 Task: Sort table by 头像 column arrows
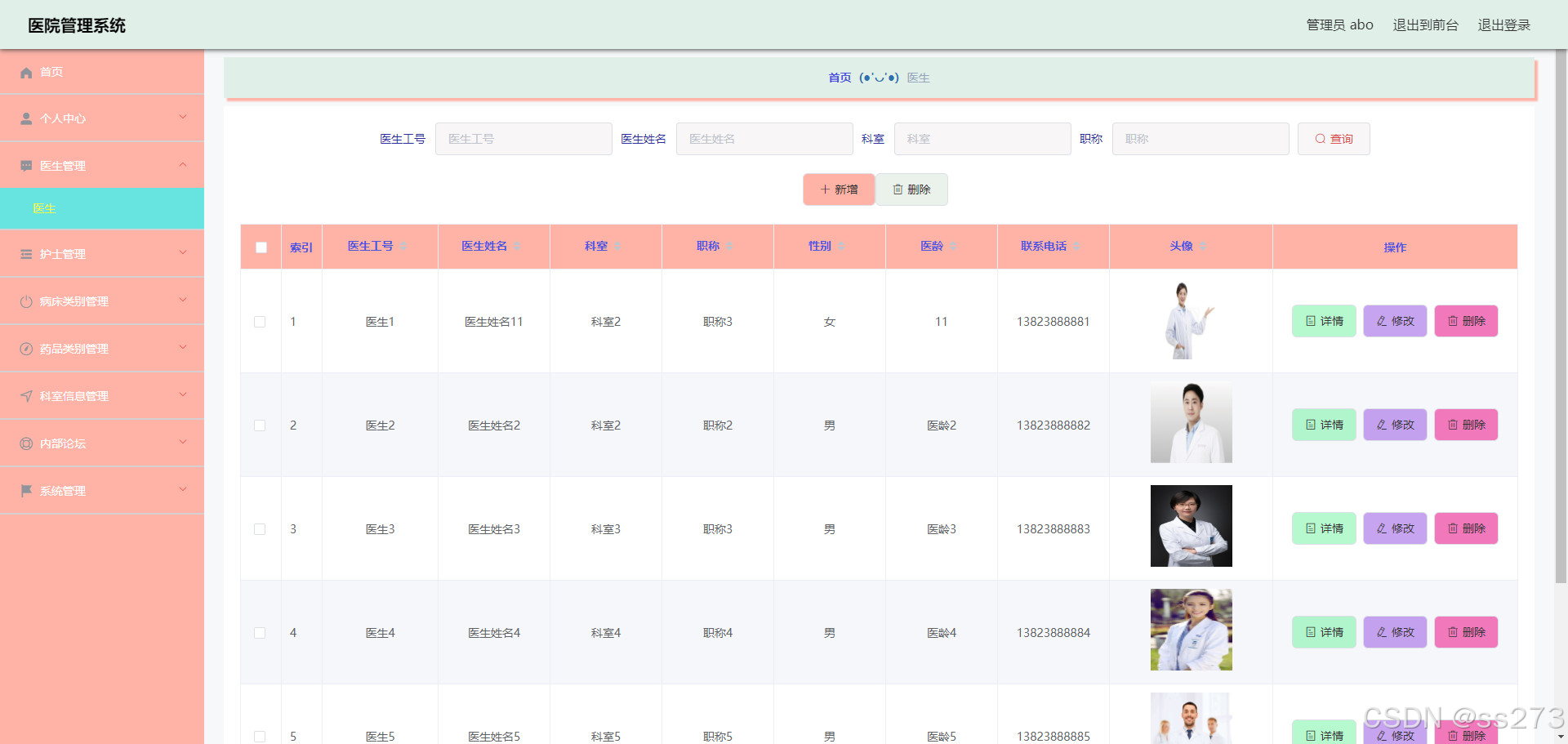point(1203,247)
